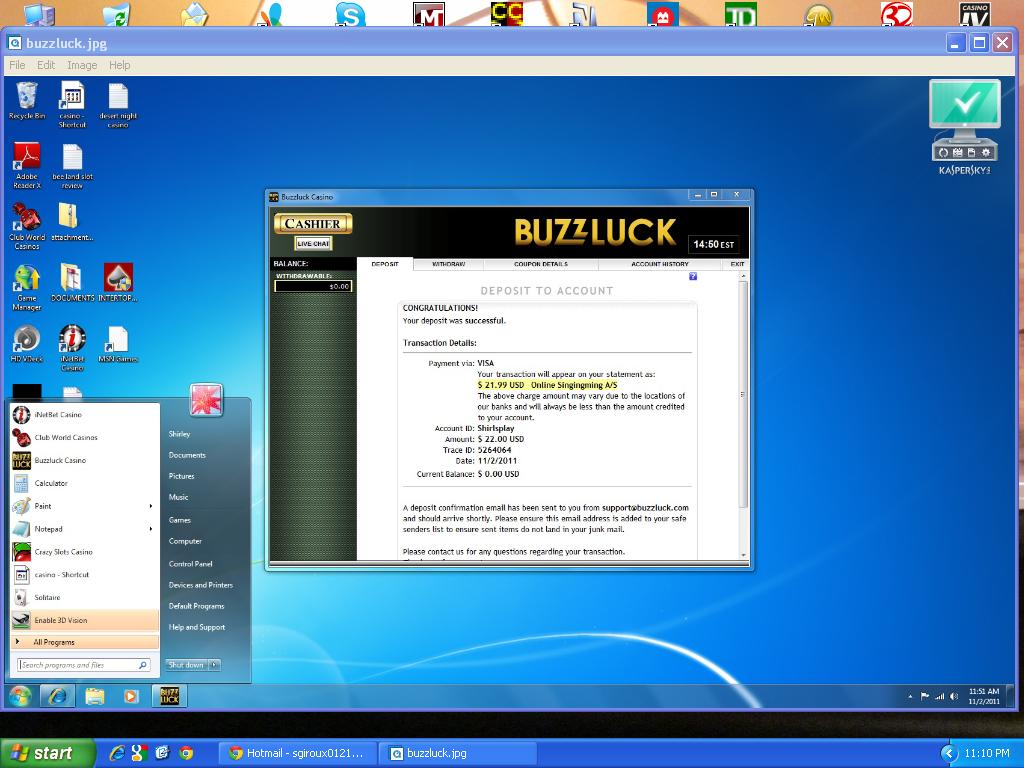Click the Windows 7 Start orb
This screenshot has height=768, width=1024.
point(20,696)
